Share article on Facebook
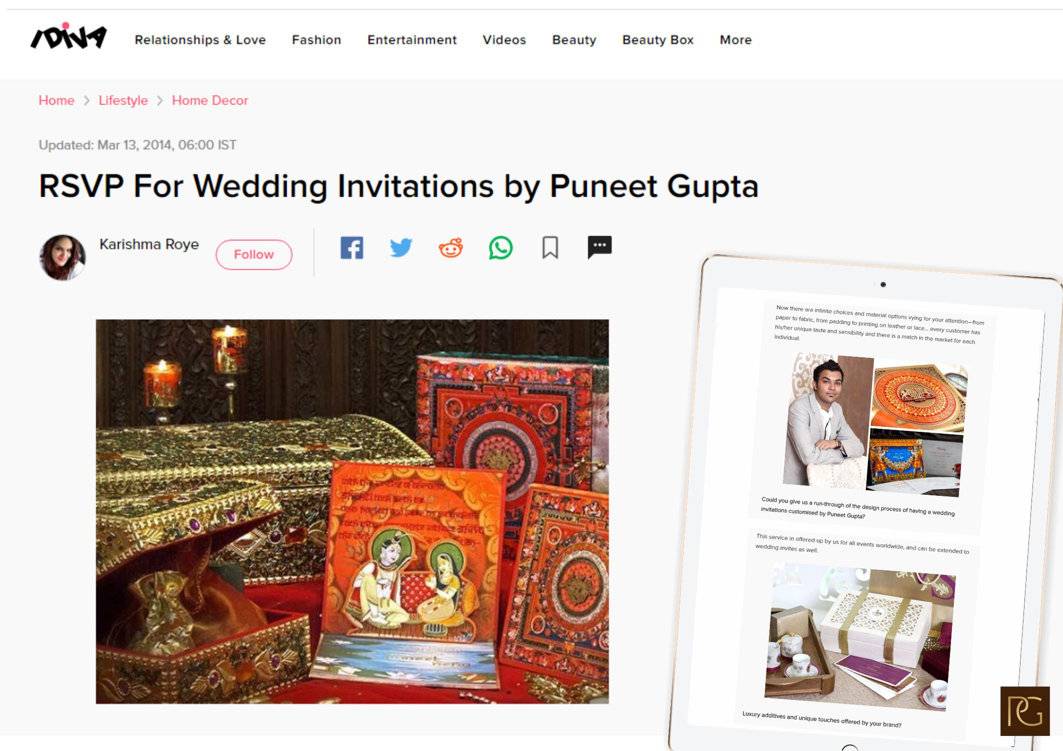The image size is (1063, 751). click(x=351, y=248)
